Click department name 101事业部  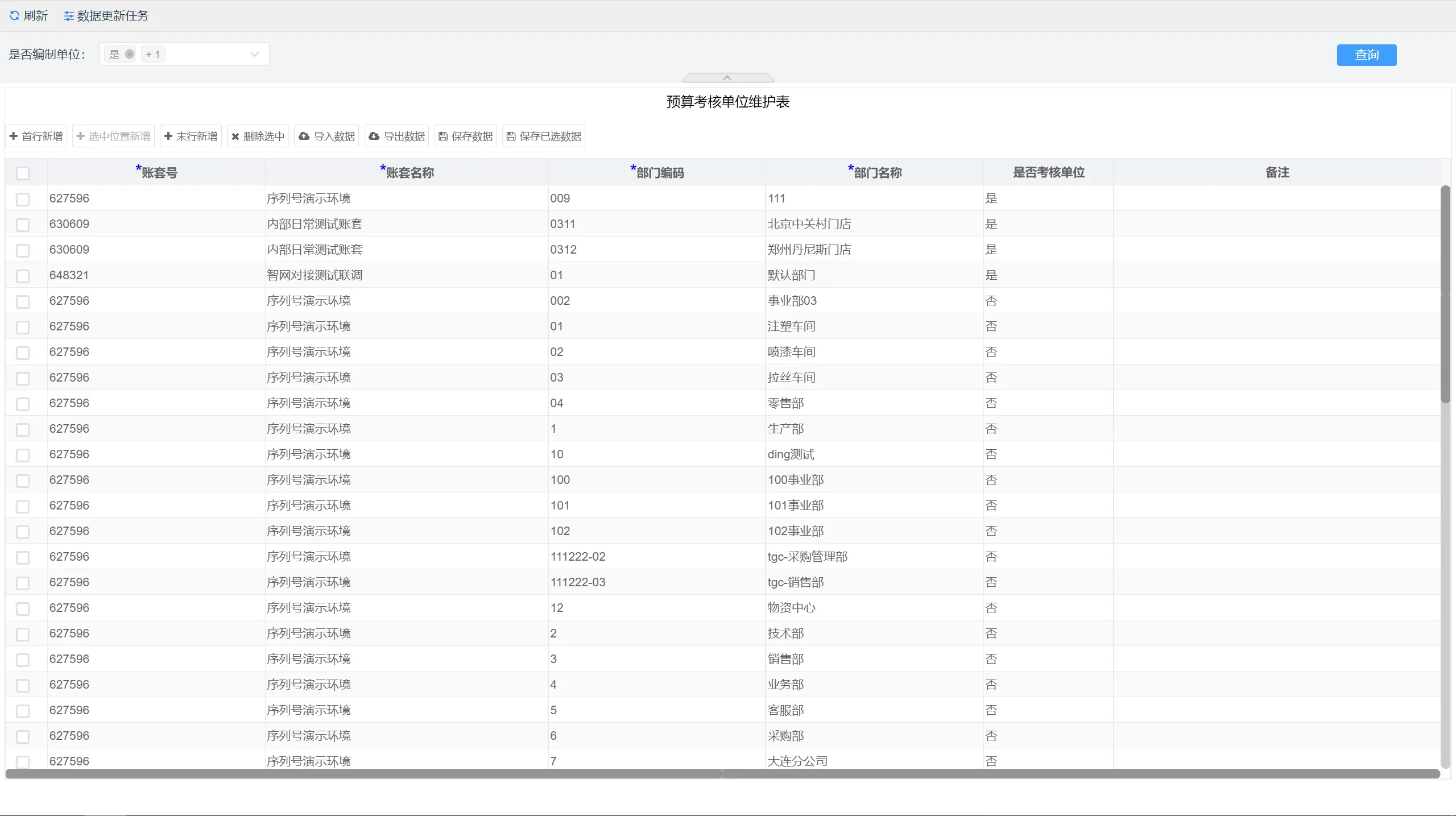[796, 506]
